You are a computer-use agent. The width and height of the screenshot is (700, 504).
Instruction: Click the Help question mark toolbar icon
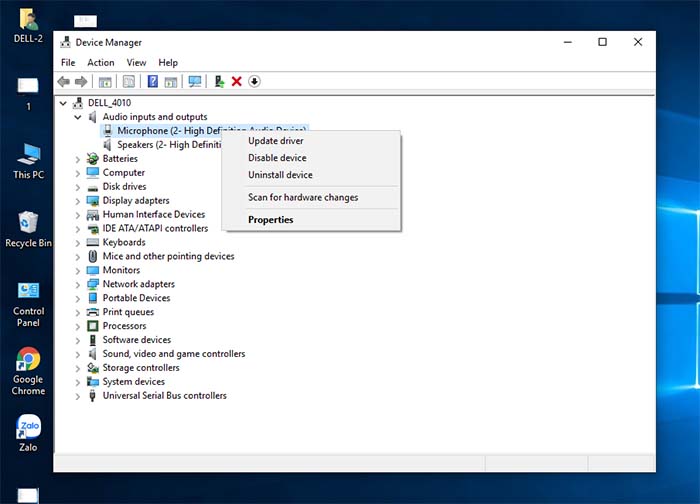coord(153,81)
